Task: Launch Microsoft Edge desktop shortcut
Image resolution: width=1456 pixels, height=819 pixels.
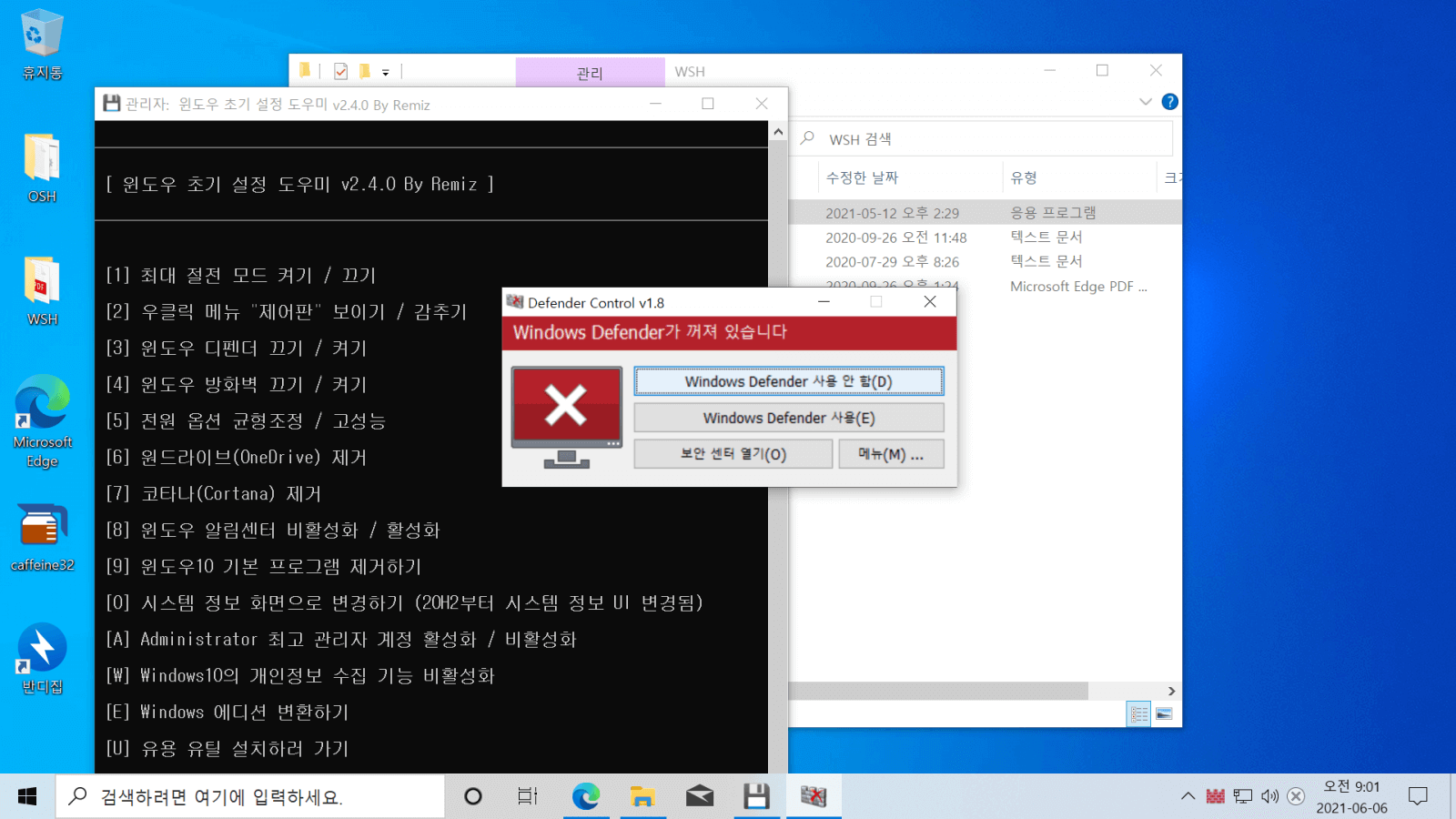Action: [x=42, y=421]
